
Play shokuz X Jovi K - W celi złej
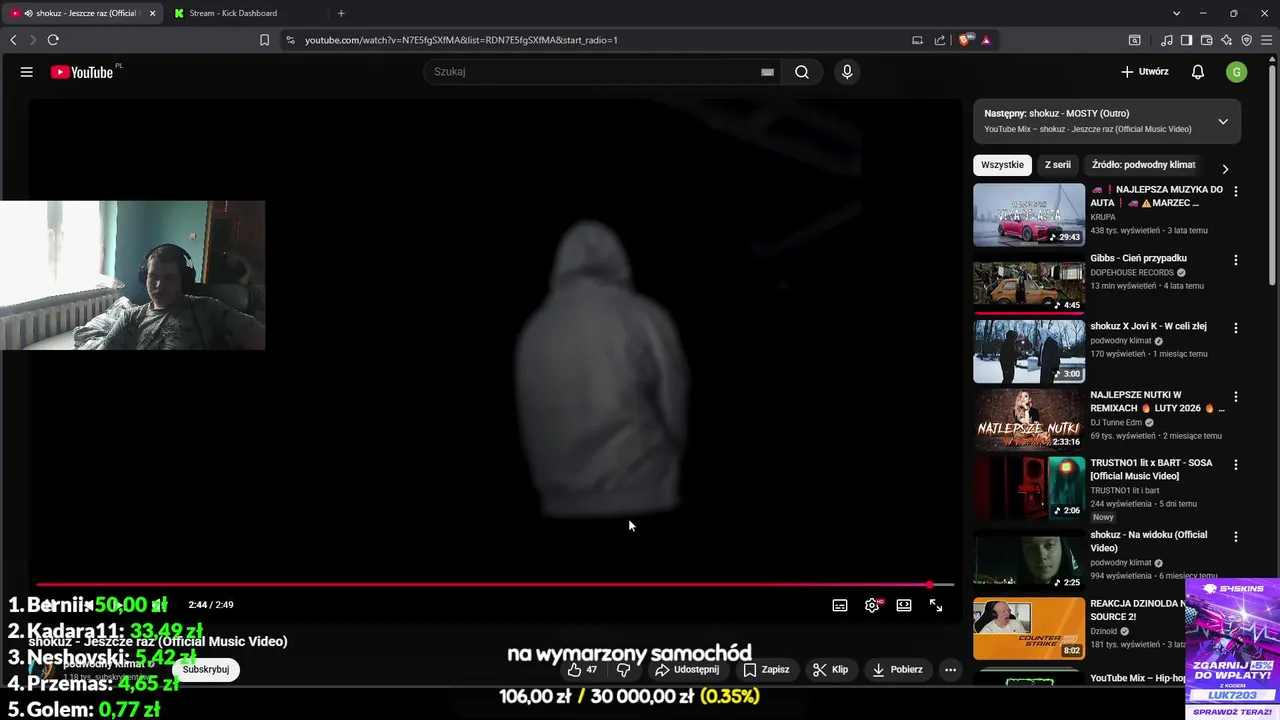pyautogui.click(x=1029, y=351)
